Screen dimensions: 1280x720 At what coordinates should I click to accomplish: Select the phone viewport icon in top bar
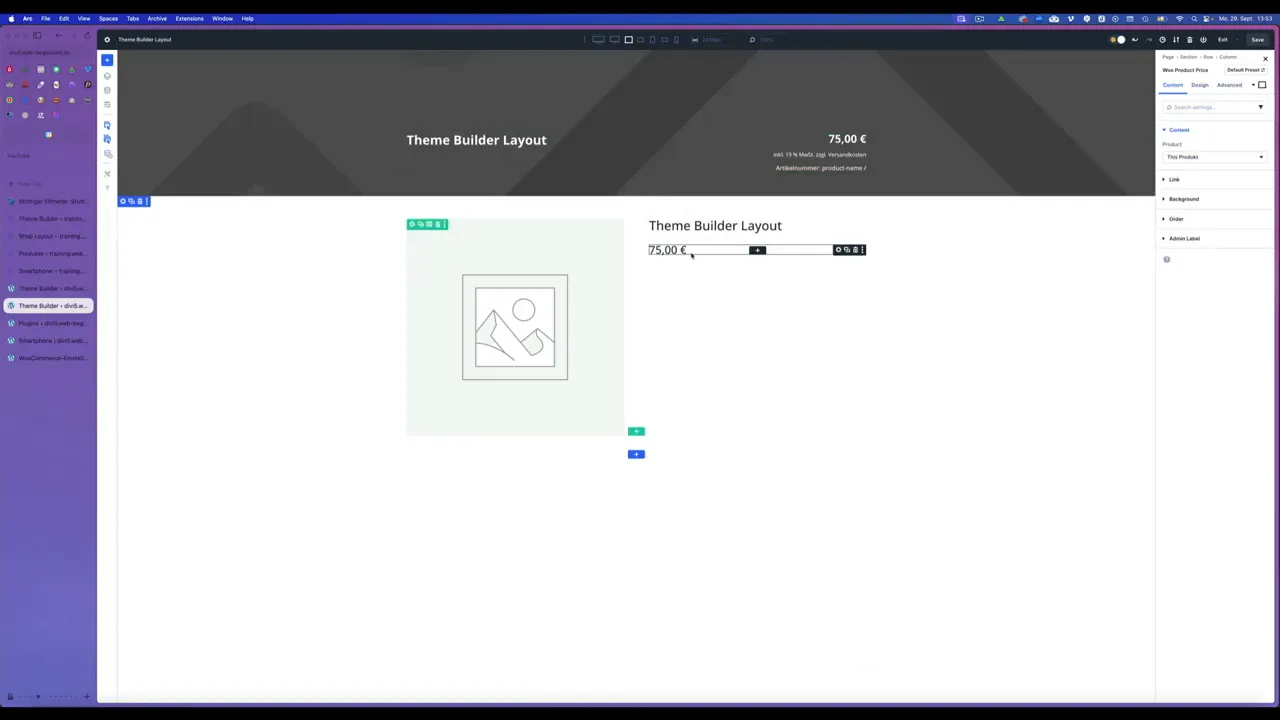pyautogui.click(x=677, y=40)
